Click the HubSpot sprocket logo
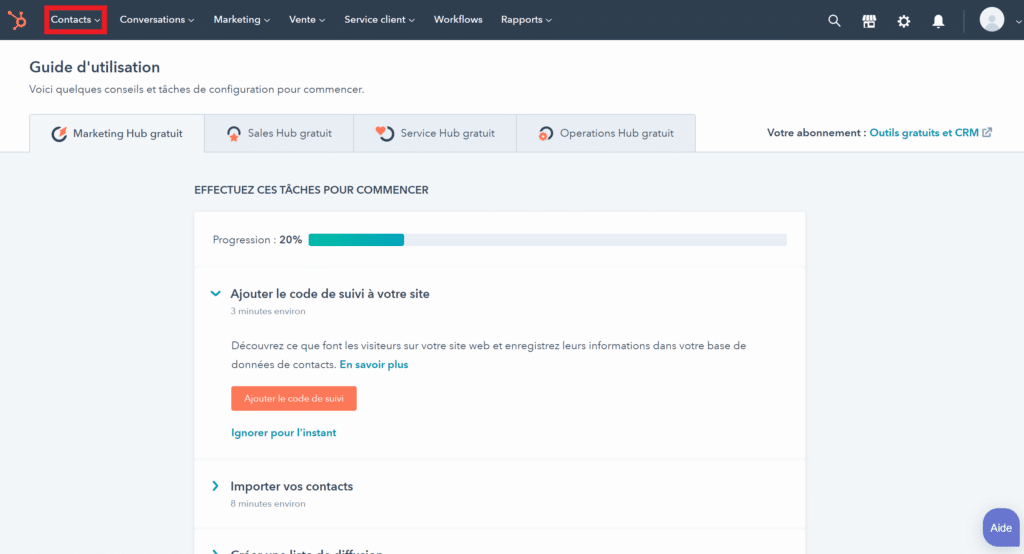1024x554 pixels. (x=18, y=20)
